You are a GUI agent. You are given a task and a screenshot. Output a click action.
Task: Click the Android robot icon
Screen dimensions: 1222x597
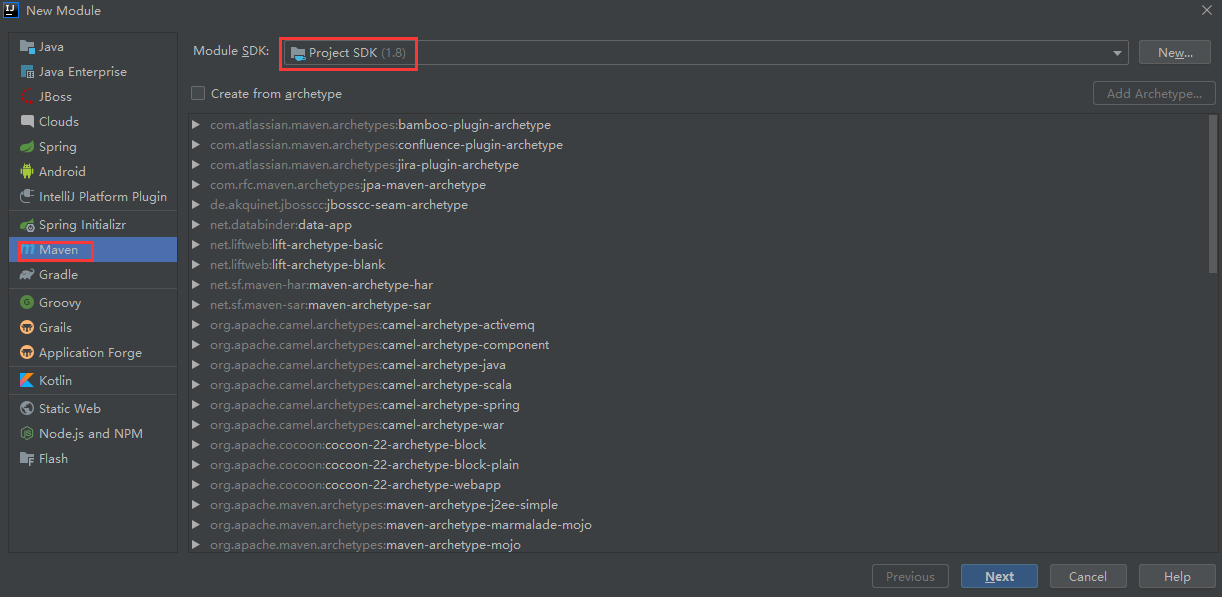pos(27,172)
